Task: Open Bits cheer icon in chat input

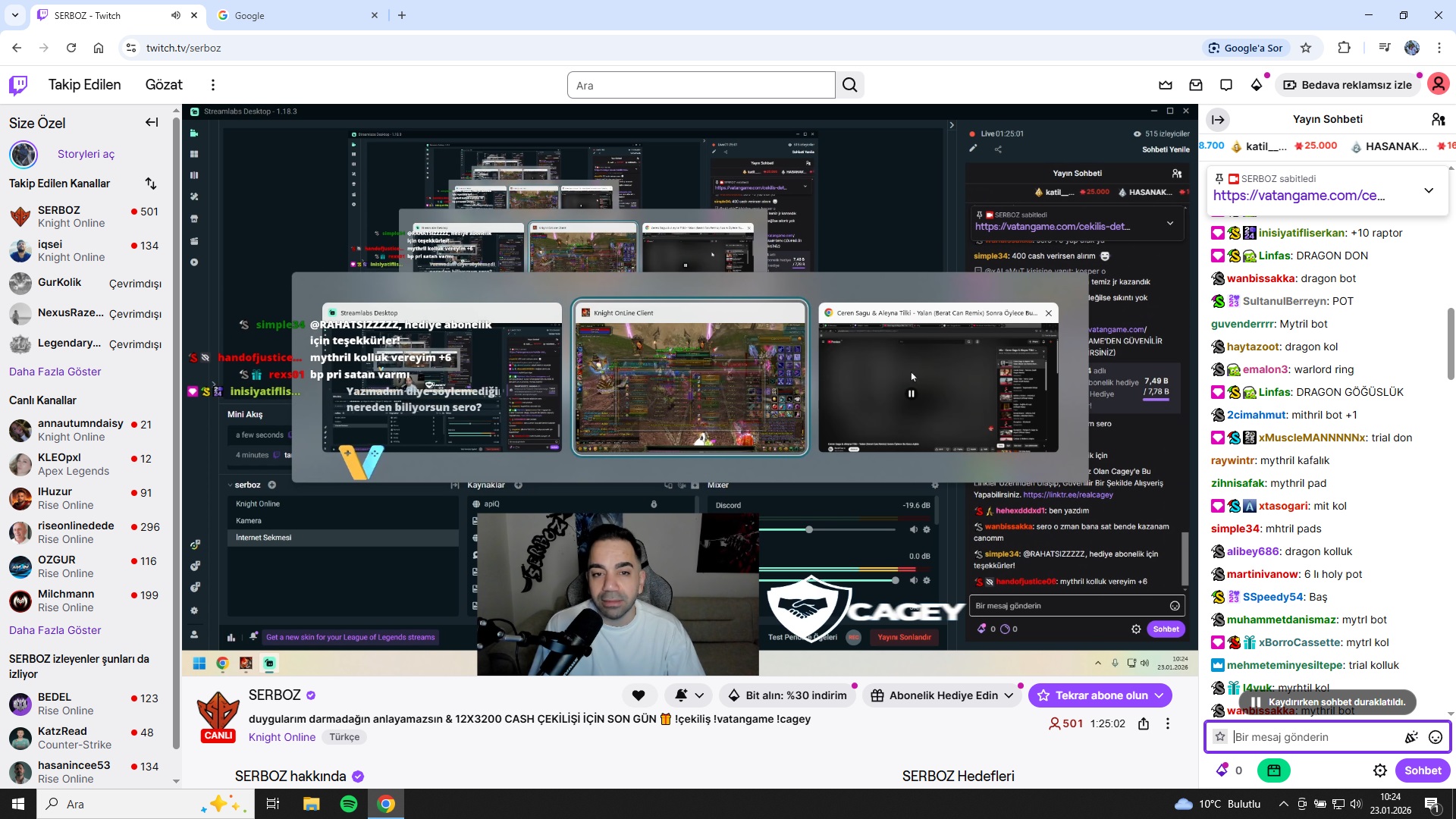Action: coord(1411,737)
